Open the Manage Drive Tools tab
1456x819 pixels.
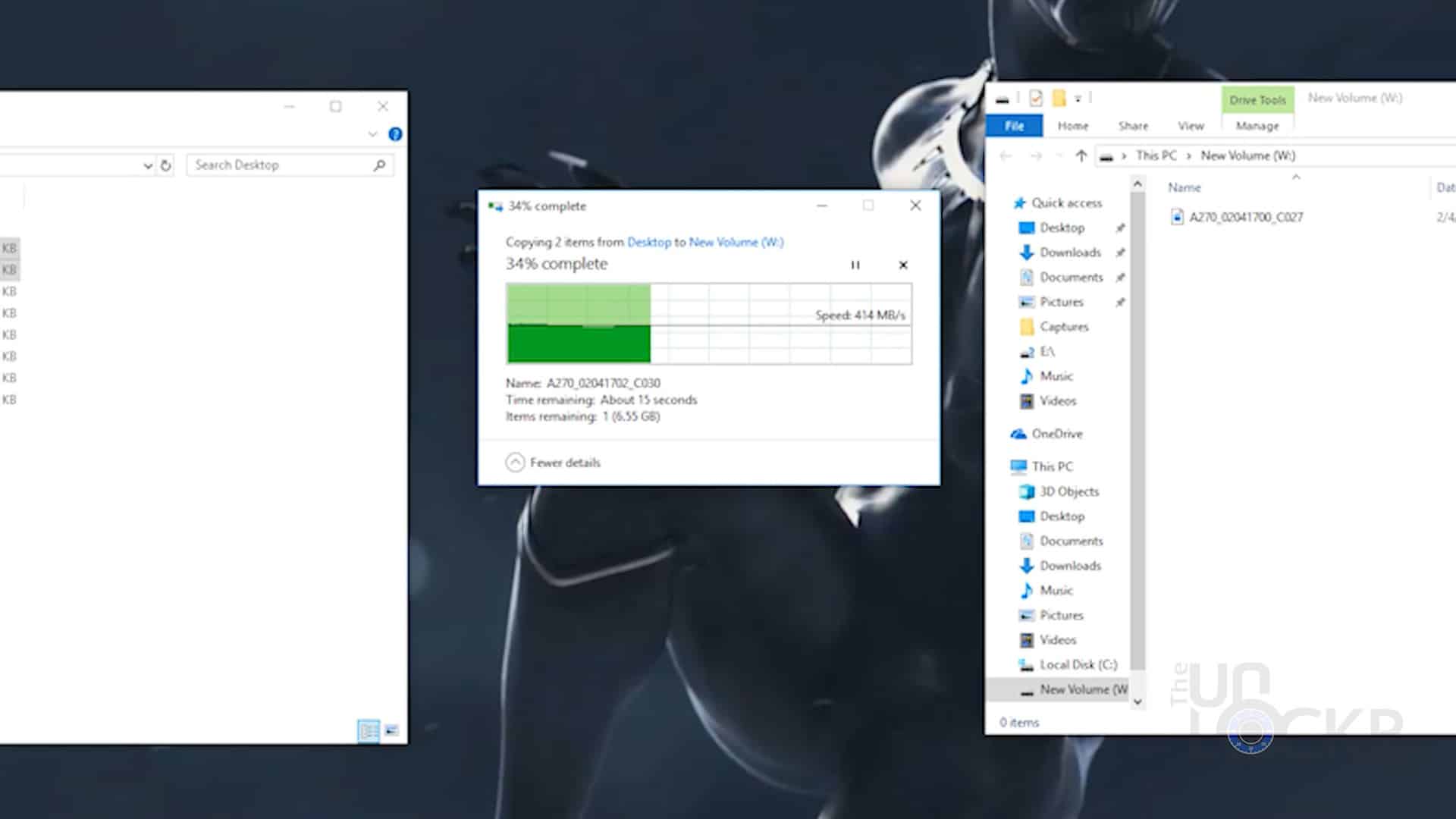[x=1257, y=126]
